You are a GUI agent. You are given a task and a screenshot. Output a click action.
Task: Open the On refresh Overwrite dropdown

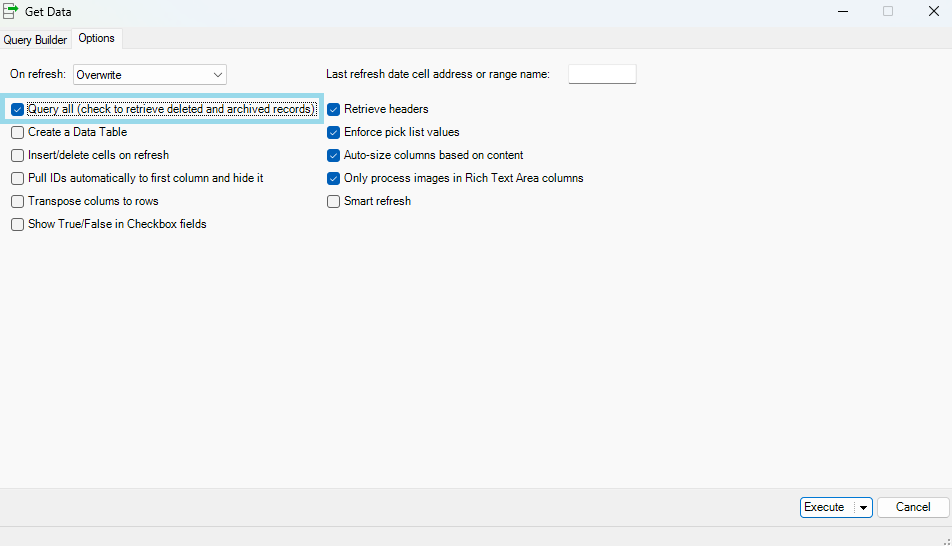coord(150,74)
